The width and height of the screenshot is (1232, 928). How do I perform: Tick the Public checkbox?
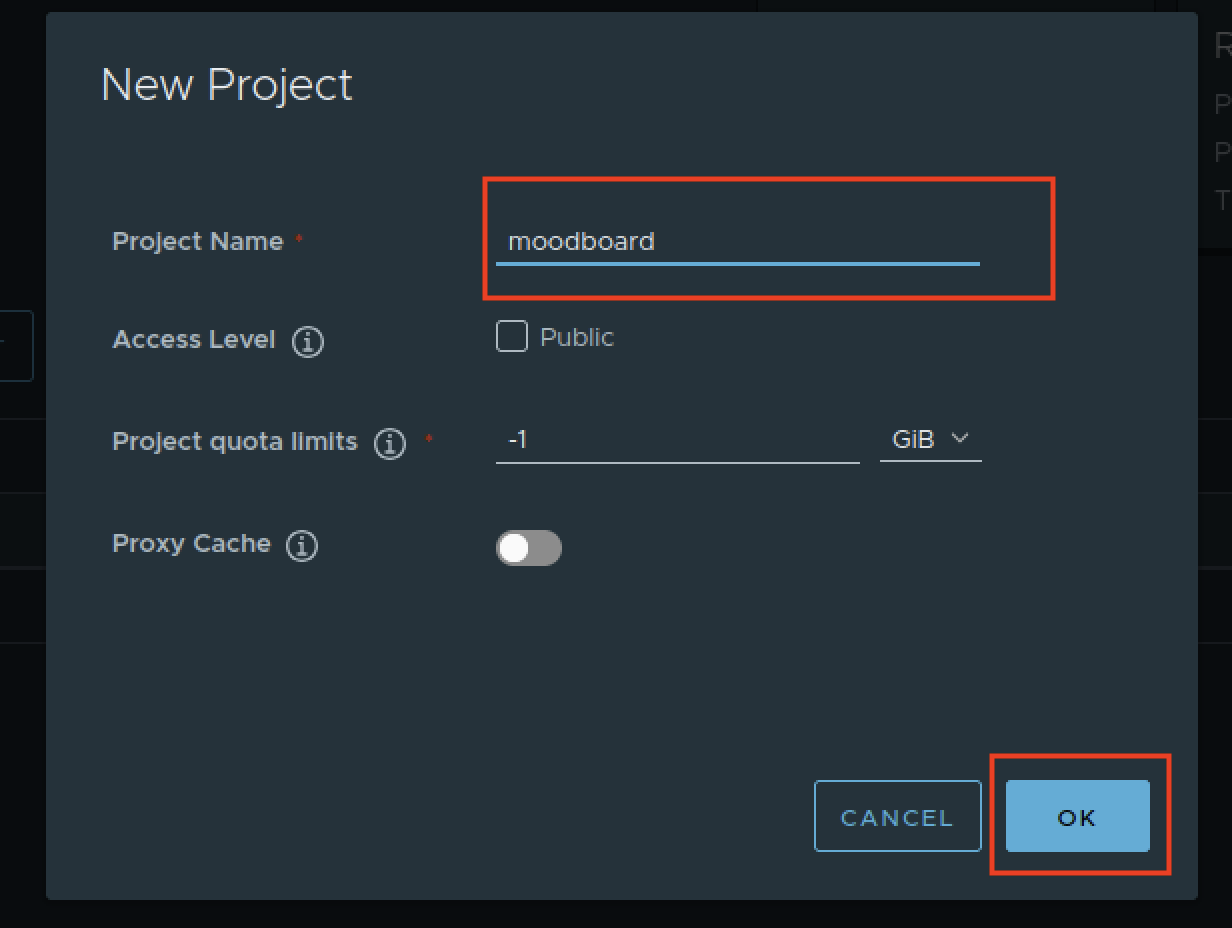[x=512, y=338]
